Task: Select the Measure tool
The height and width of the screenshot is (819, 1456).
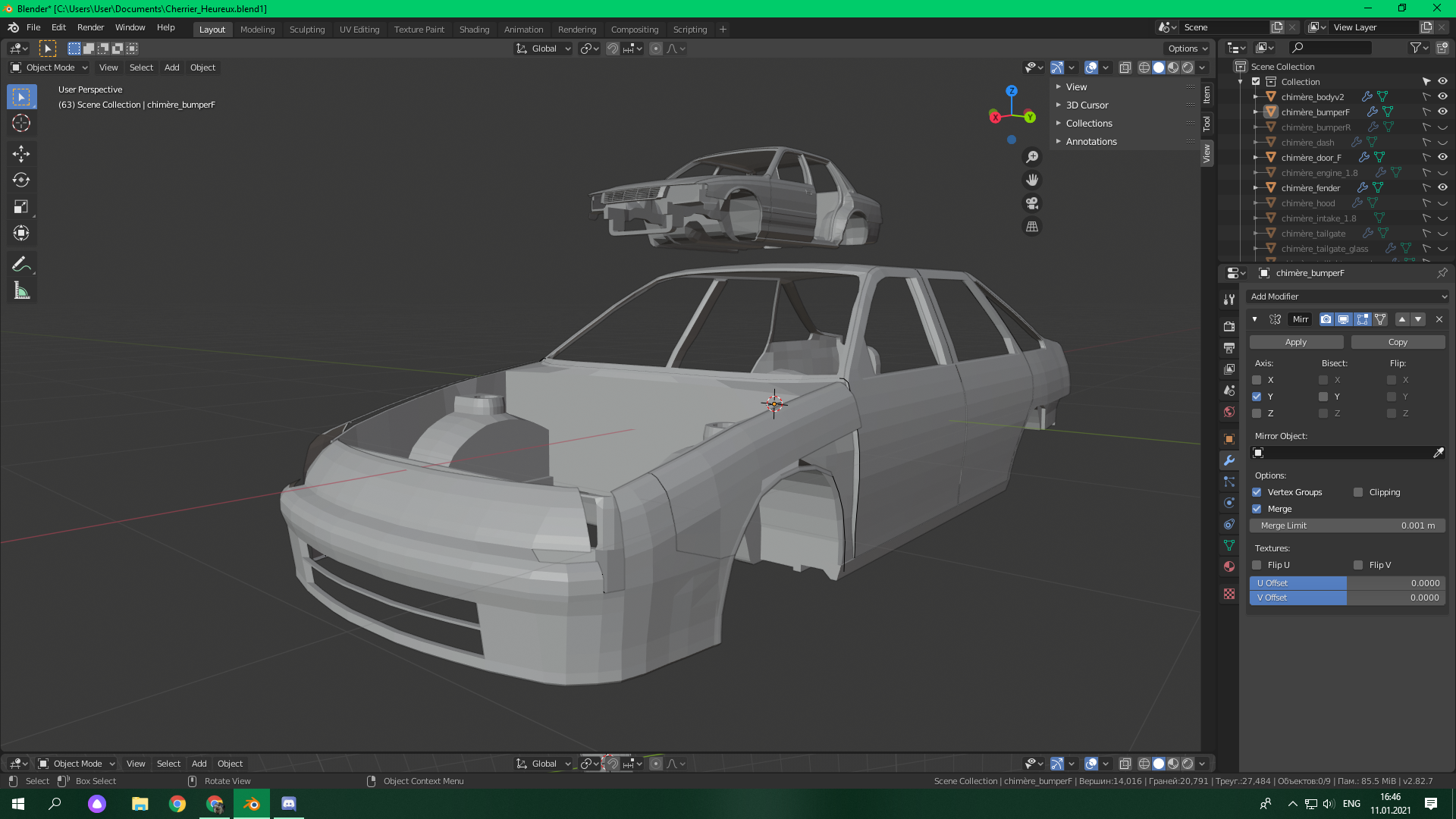Action: (x=21, y=291)
